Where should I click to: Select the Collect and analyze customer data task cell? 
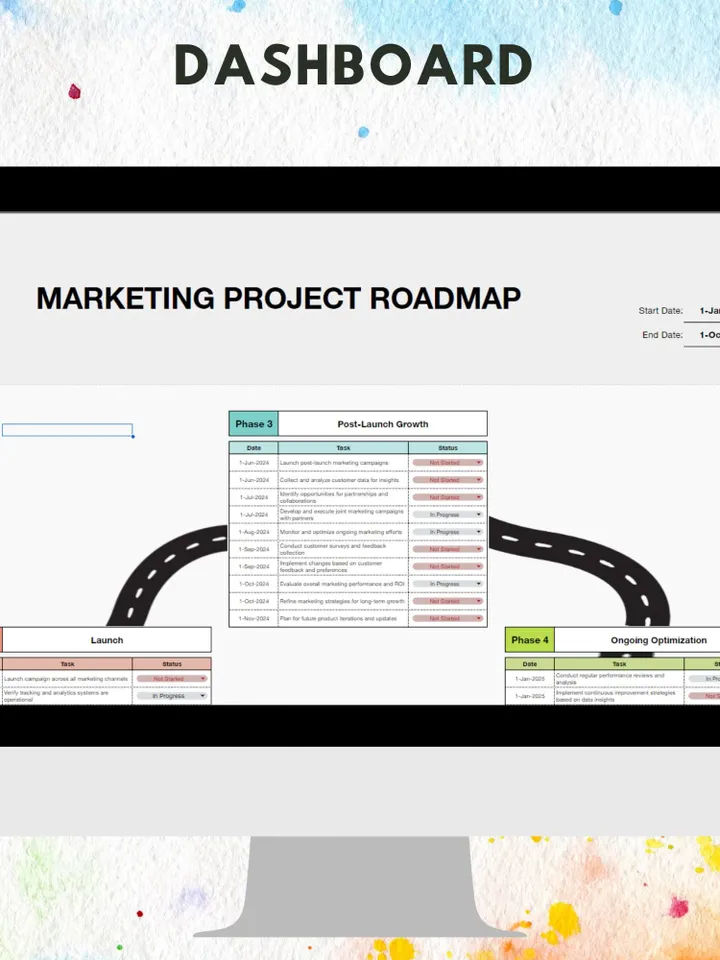point(343,480)
